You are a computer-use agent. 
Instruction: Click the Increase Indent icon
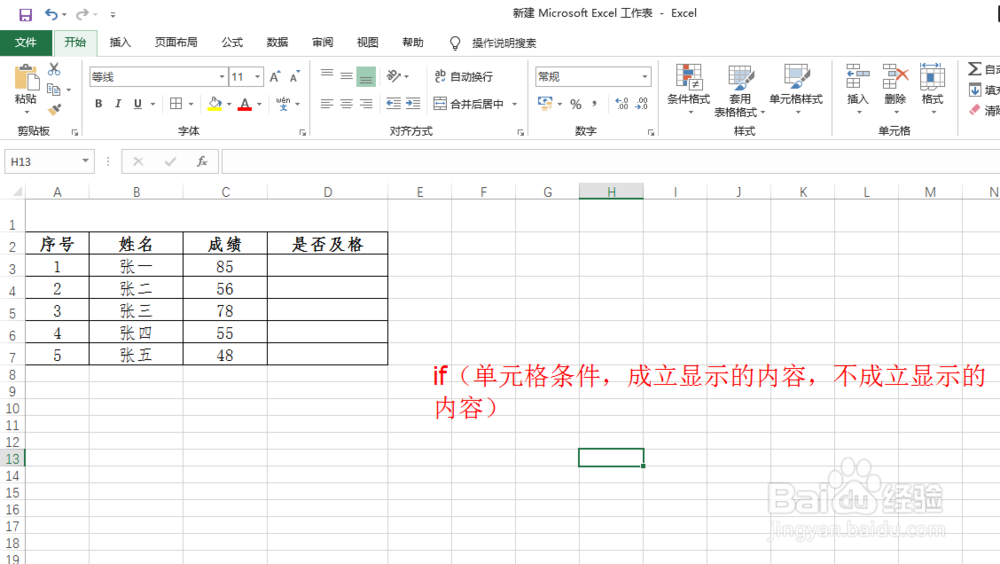click(x=413, y=103)
